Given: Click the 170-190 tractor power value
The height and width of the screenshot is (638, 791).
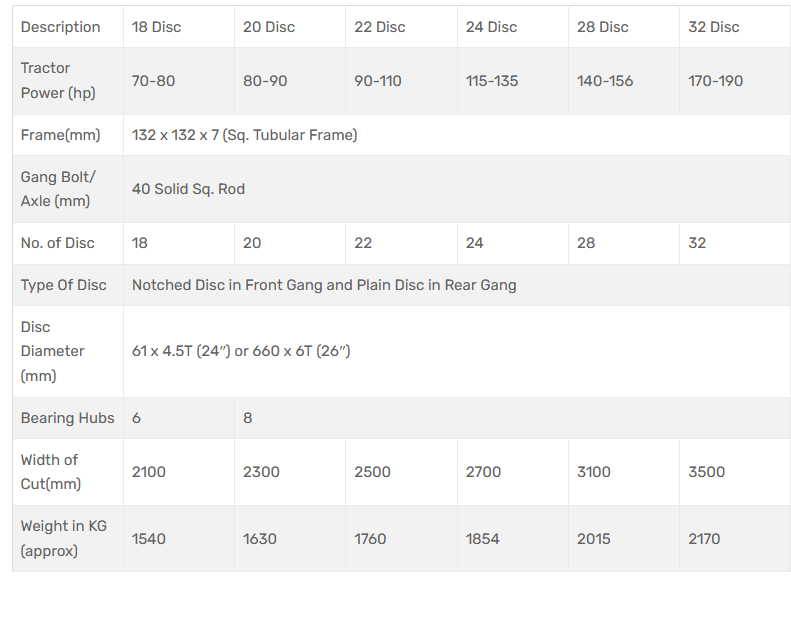Looking at the screenshot, I should click(716, 81).
